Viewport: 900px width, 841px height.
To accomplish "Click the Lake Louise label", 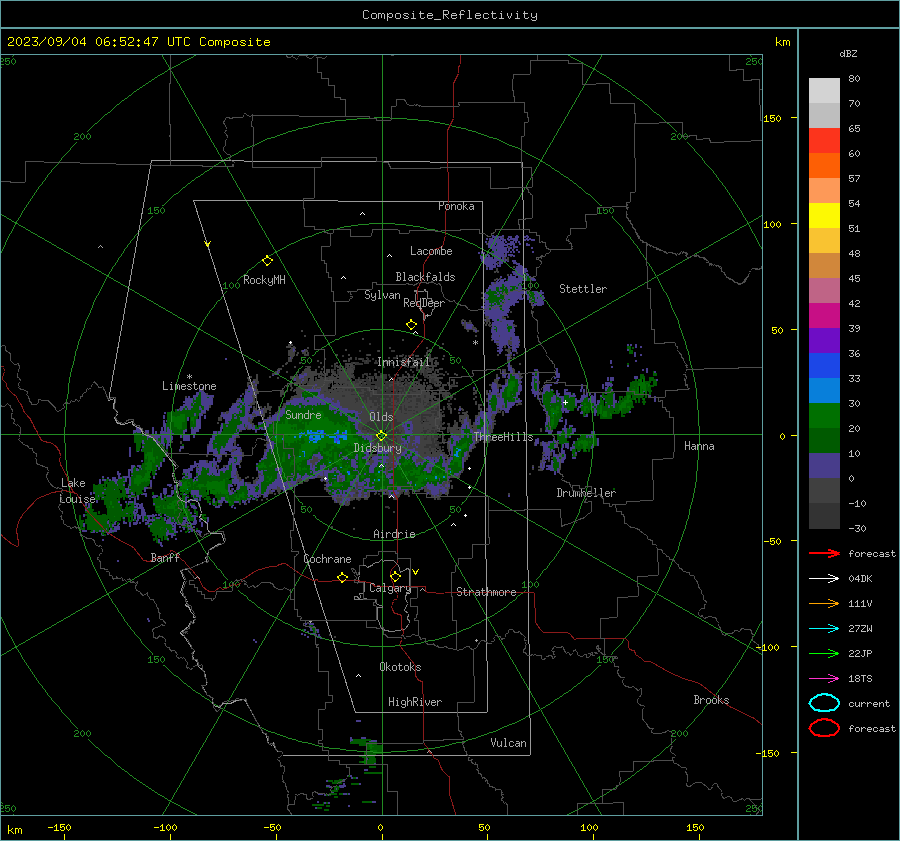I will tap(77, 491).
